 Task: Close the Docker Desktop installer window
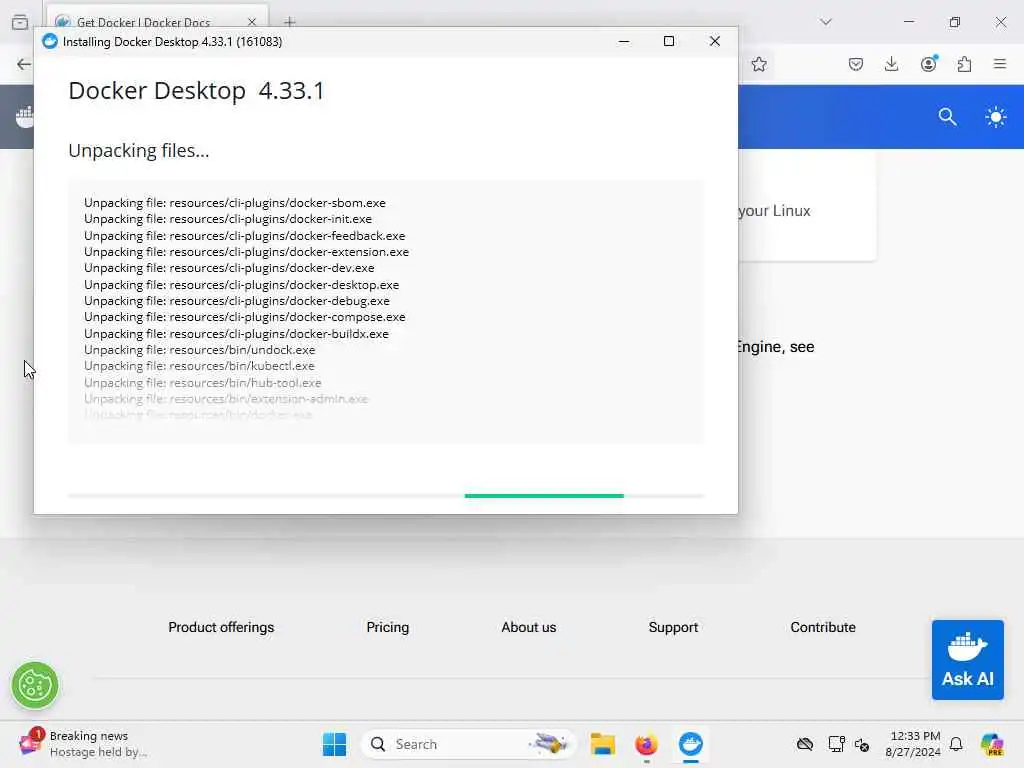(714, 41)
